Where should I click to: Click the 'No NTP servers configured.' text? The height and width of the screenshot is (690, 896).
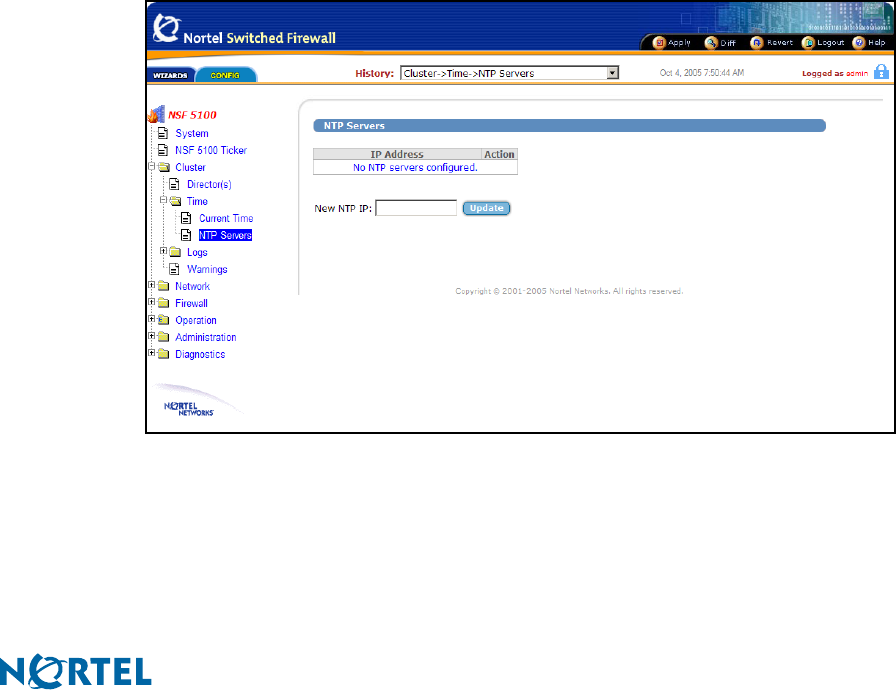tap(415, 167)
